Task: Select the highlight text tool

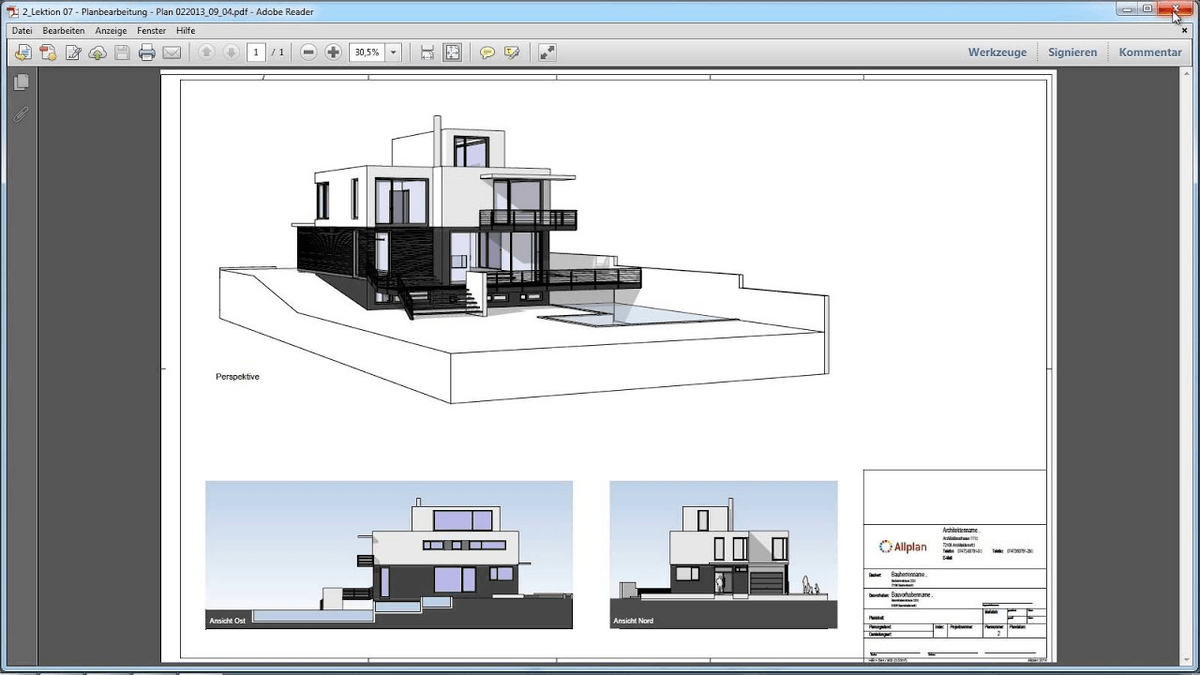Action: [512, 52]
